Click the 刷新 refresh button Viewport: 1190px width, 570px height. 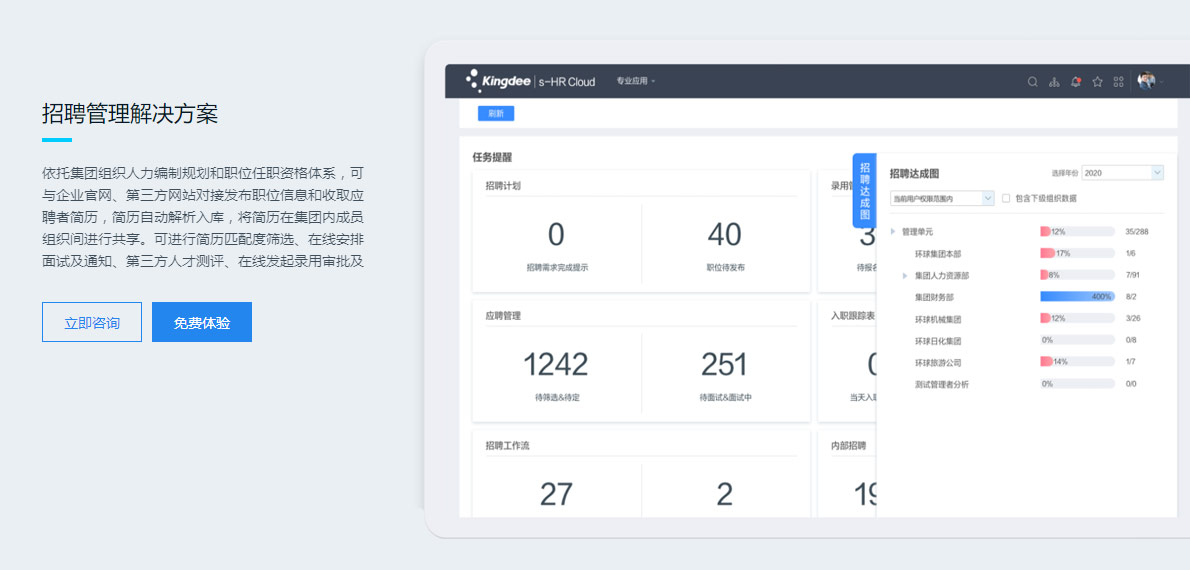496,114
